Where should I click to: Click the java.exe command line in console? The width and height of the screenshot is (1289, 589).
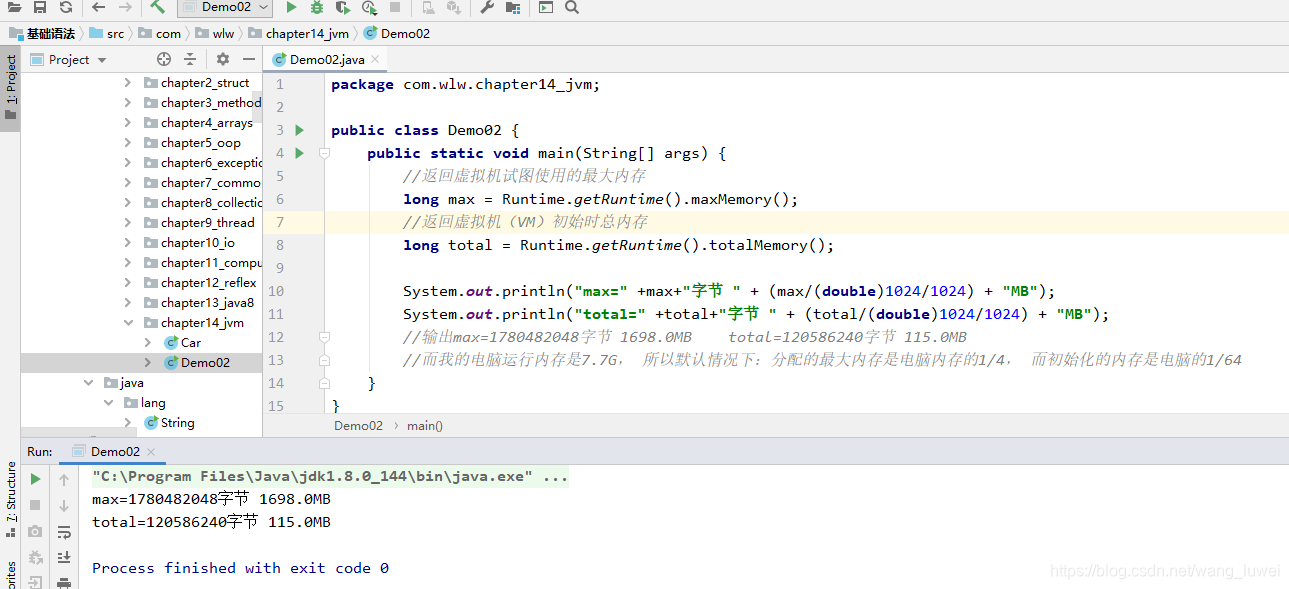pyautogui.click(x=329, y=477)
